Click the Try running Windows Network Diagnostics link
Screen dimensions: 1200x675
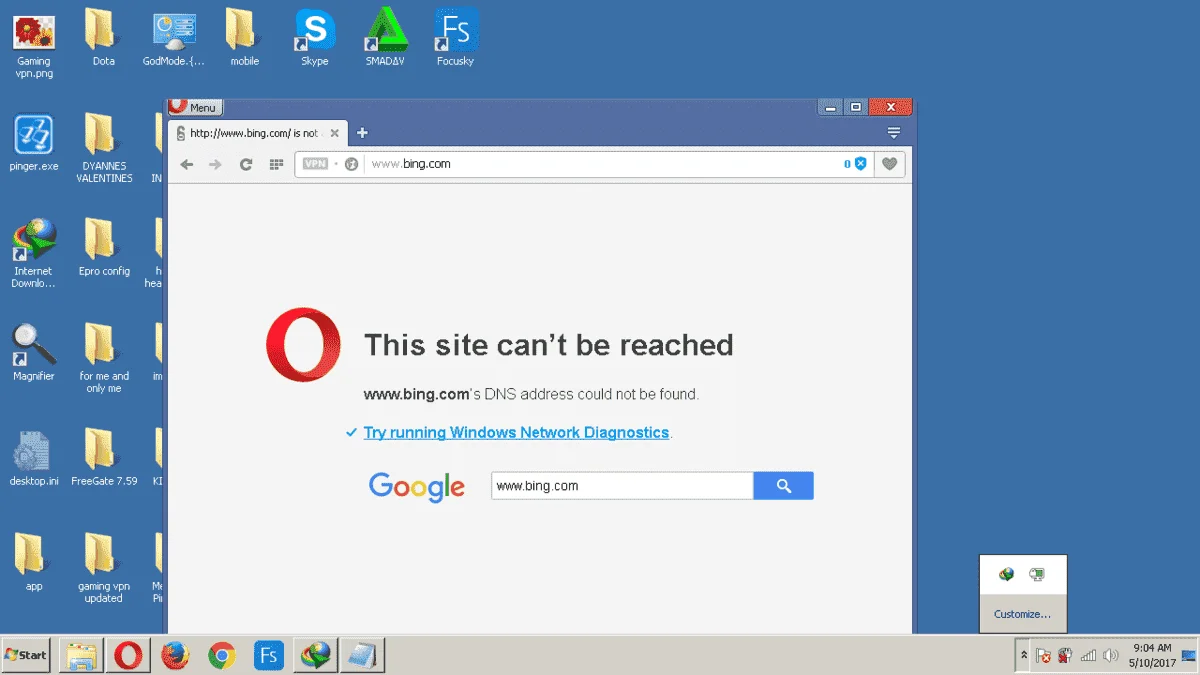click(x=516, y=433)
